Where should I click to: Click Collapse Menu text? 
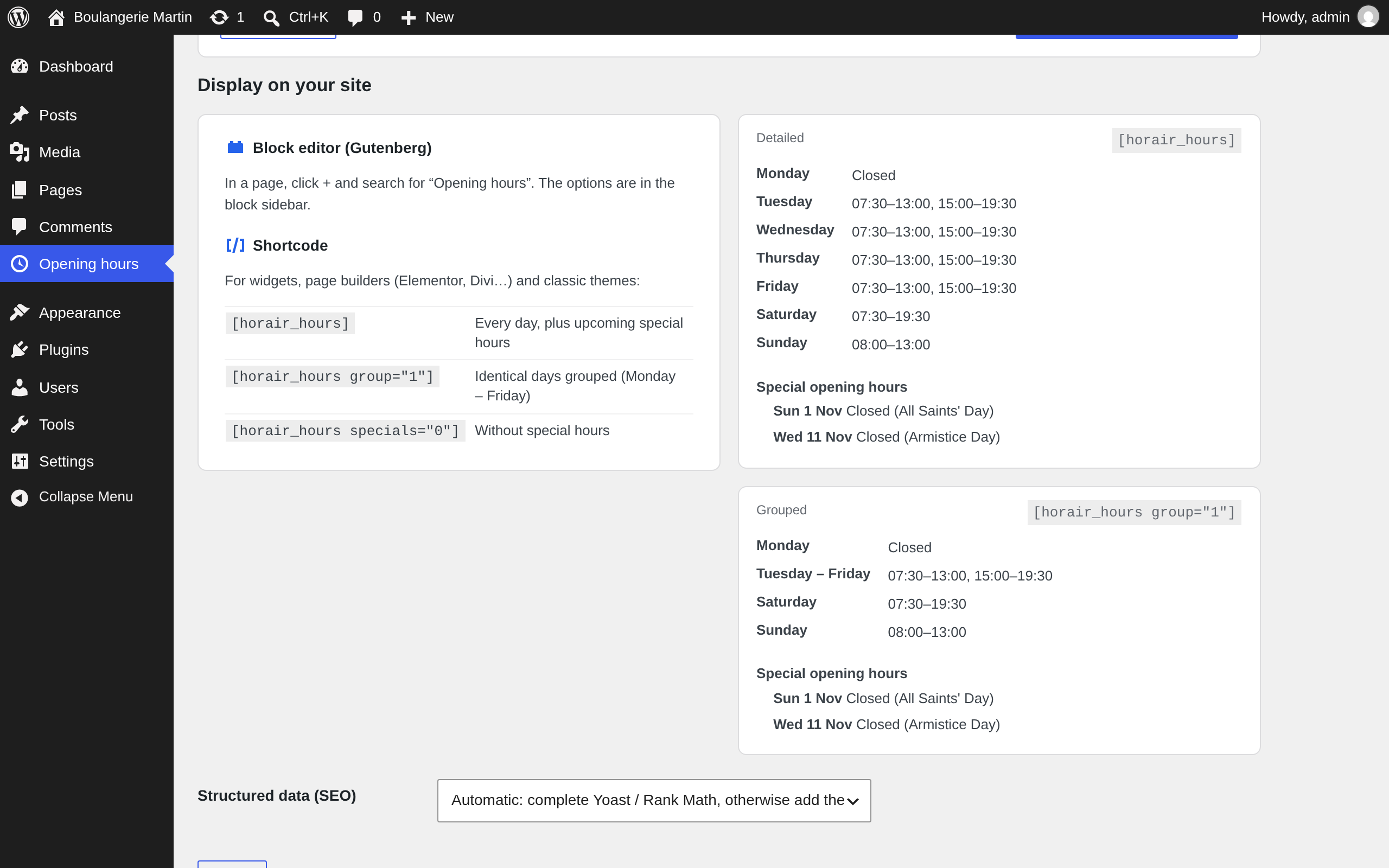[x=86, y=496]
